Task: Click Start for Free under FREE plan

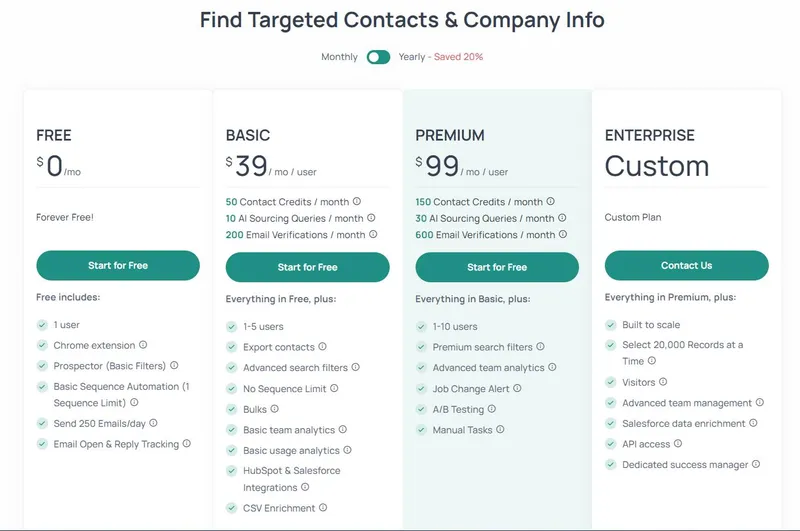Action: (x=118, y=265)
